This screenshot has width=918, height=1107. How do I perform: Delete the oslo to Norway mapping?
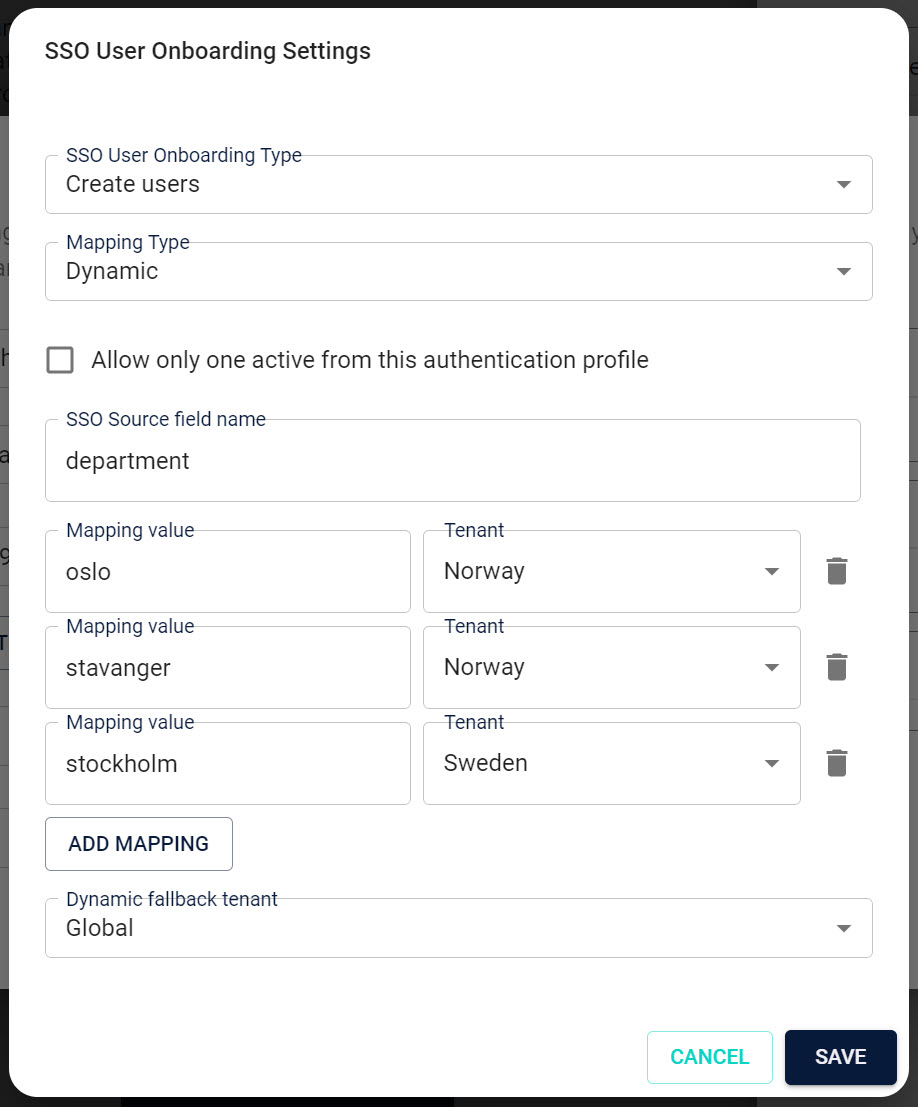836,571
